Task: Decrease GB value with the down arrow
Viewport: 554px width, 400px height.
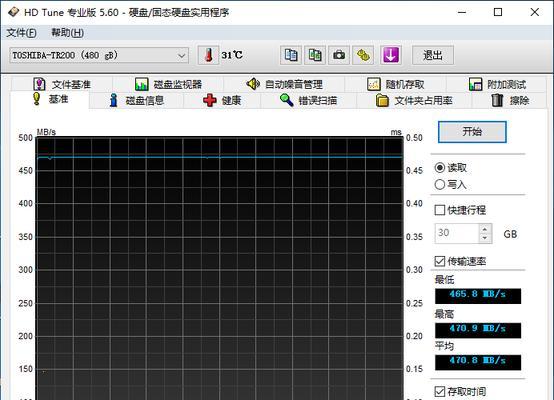Action: pyautogui.click(x=485, y=238)
